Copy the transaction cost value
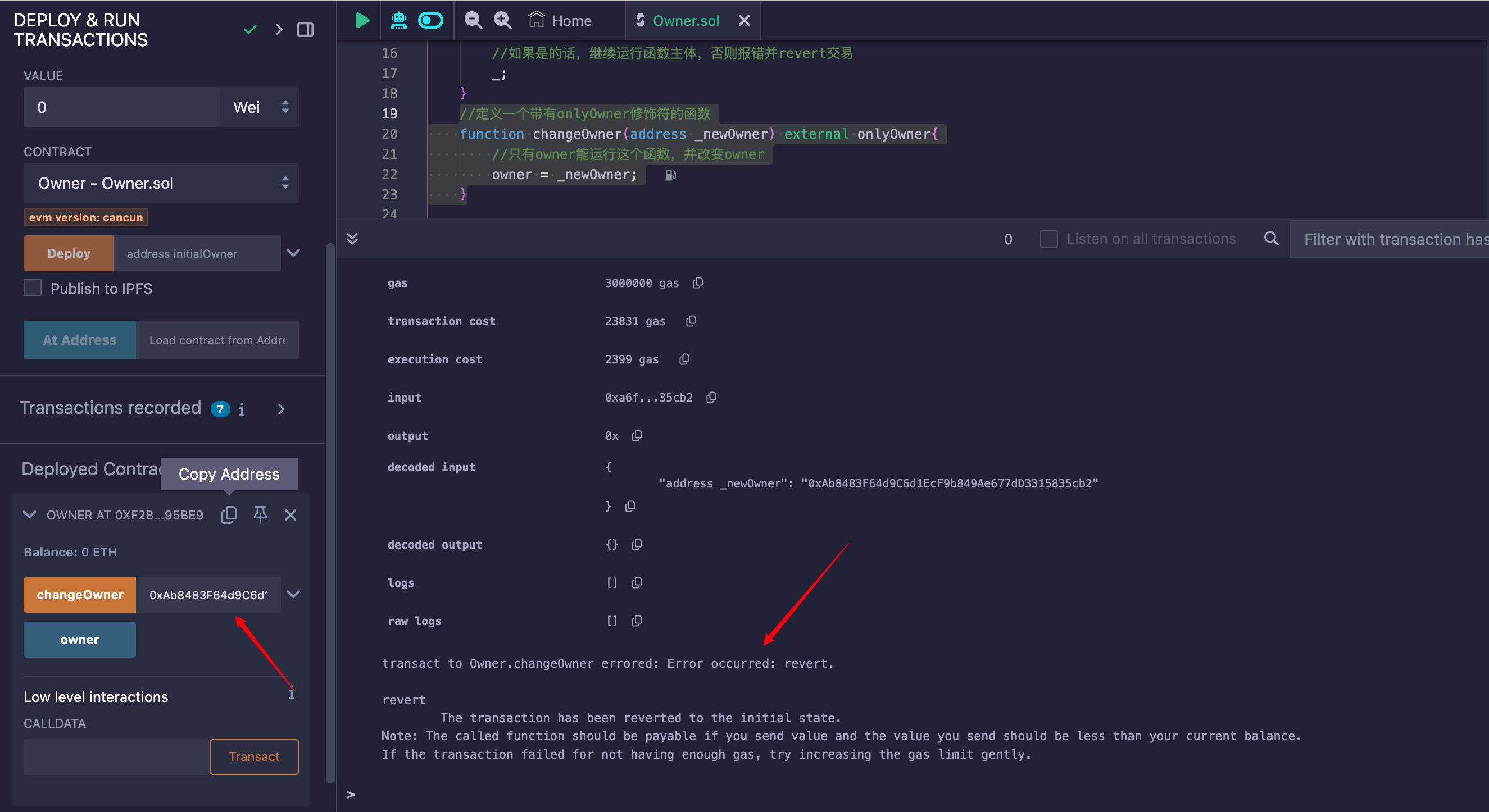Viewport: 1489px width, 812px height. coord(691,321)
